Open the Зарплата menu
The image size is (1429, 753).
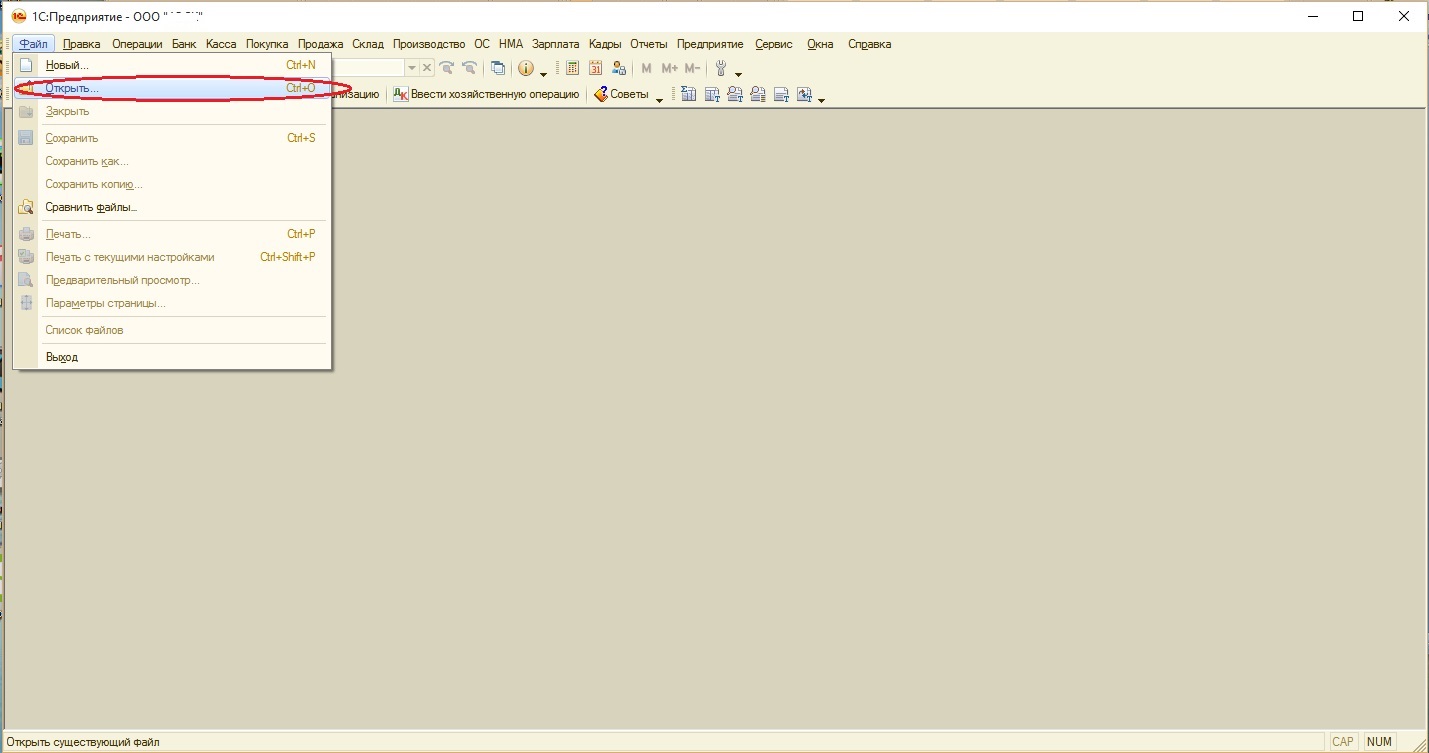[x=555, y=44]
